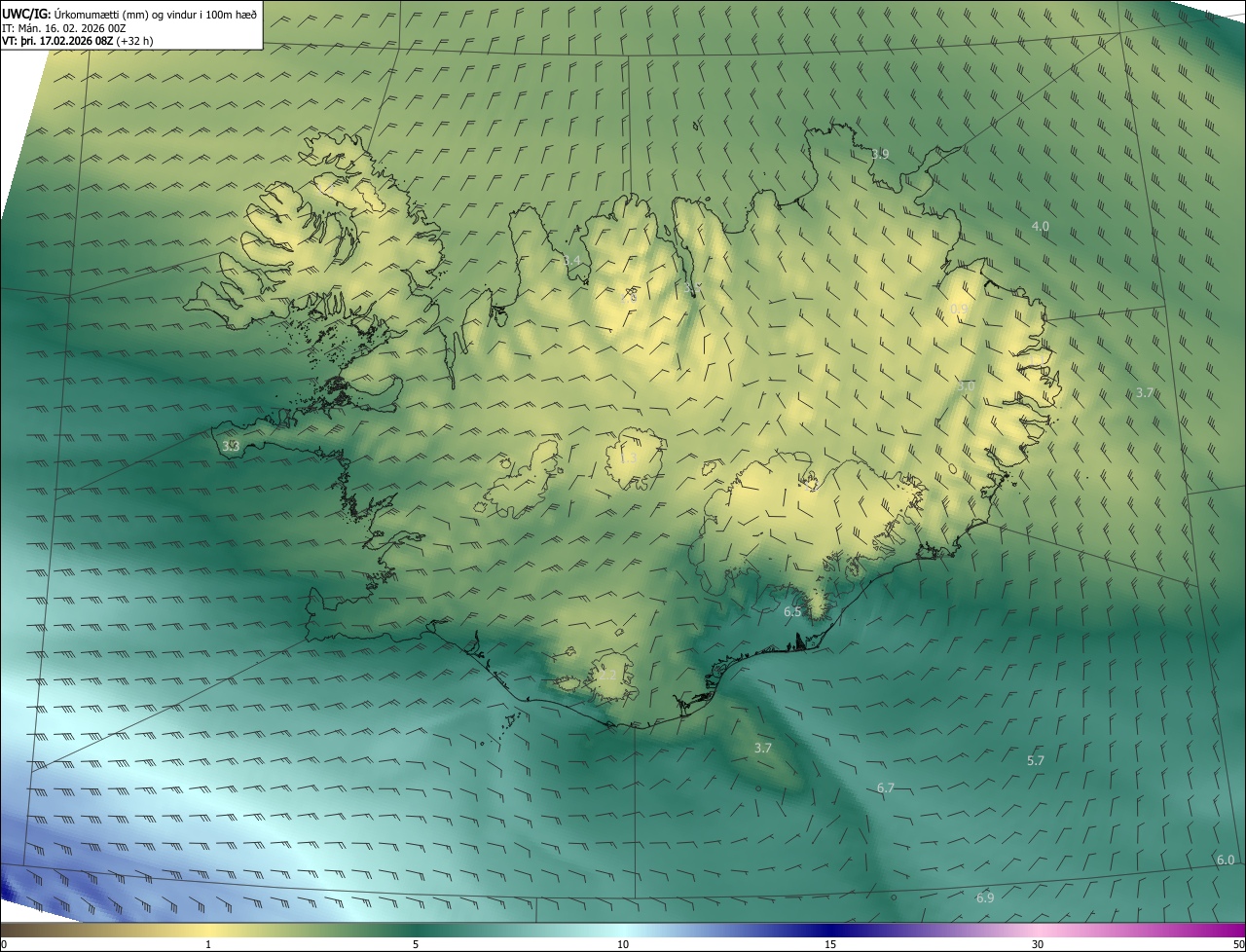This screenshot has width=1246, height=952.
Task: Select the 50 tick on the color scale
Action: 1238,944
